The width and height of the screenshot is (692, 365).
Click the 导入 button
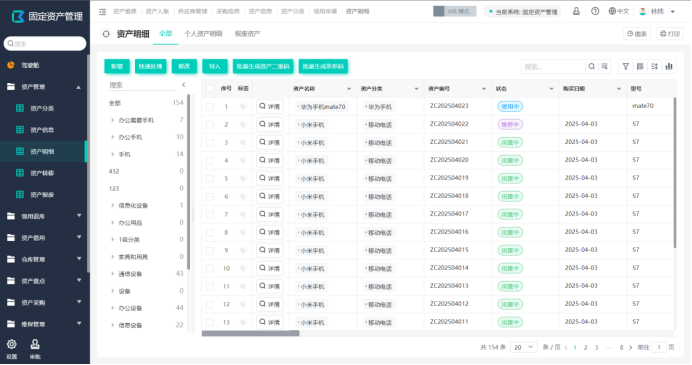tap(214, 66)
